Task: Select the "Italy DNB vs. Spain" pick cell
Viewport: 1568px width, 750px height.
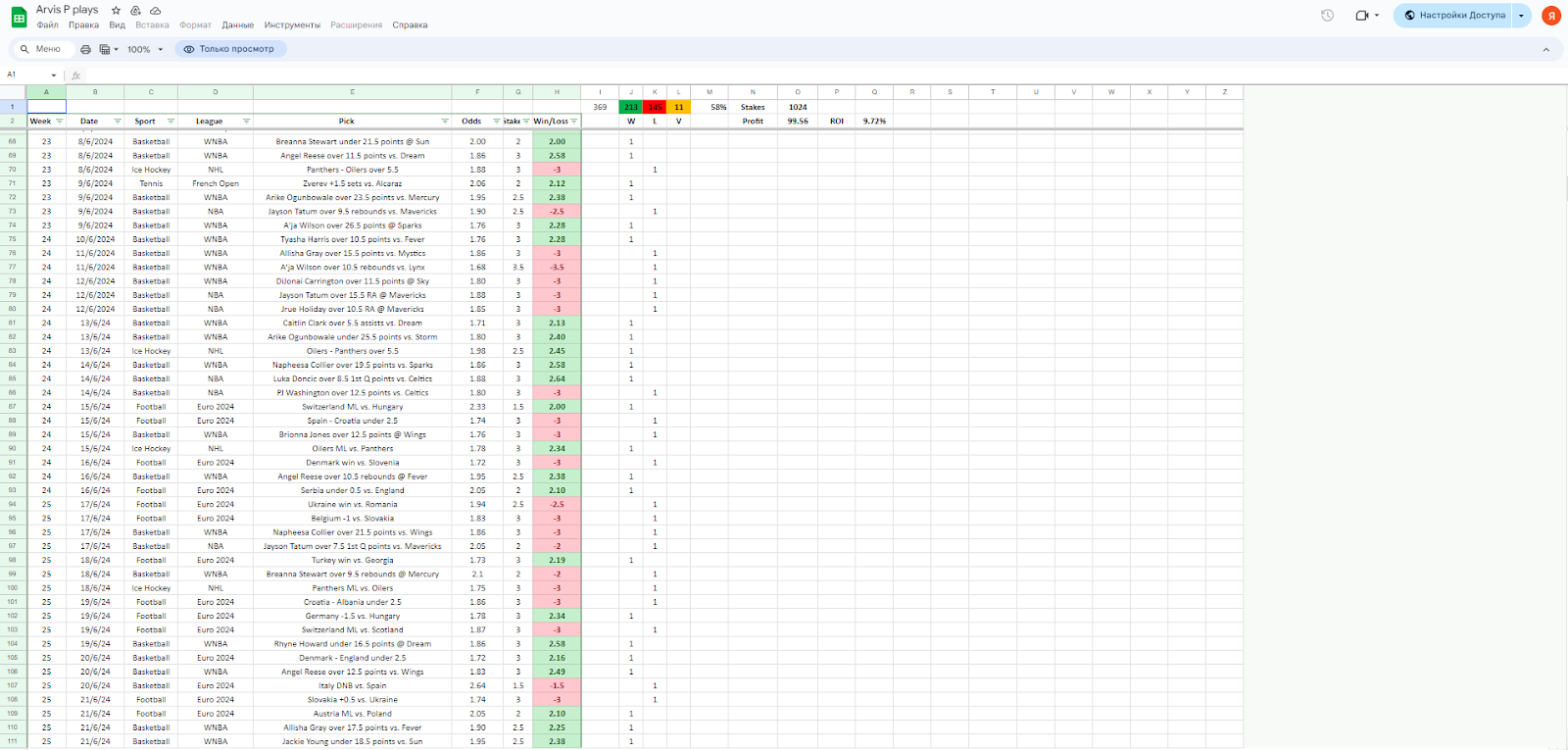Action: tap(352, 686)
